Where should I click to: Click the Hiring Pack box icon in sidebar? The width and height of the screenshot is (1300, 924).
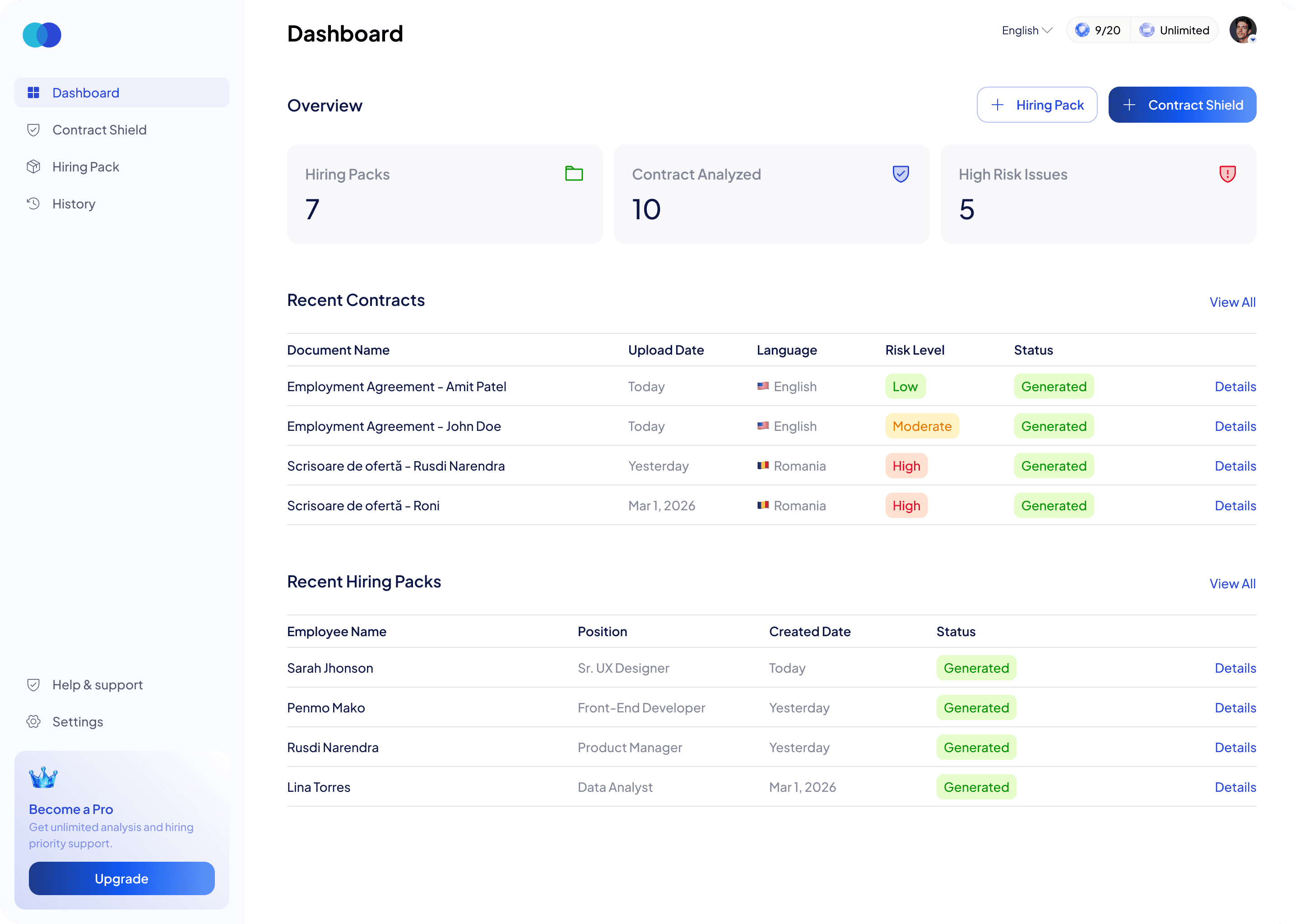[33, 166]
